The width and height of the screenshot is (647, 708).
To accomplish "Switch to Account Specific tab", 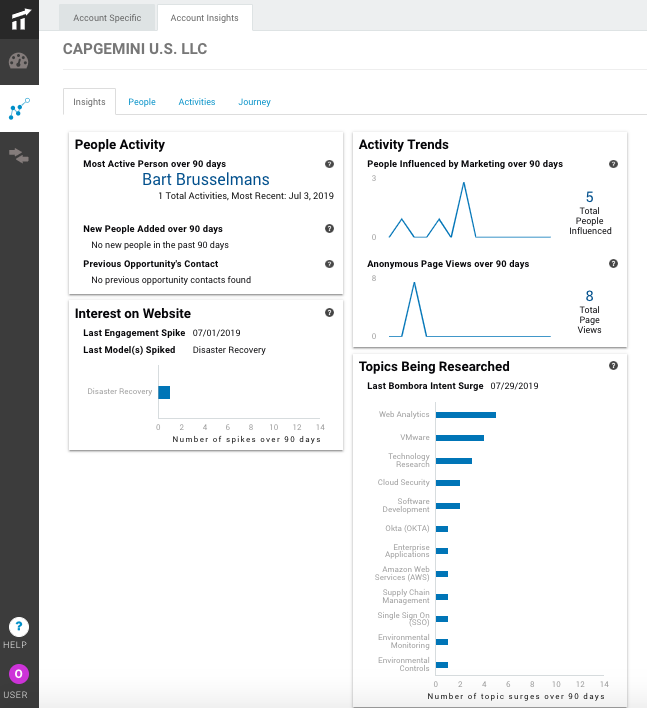I will (107, 18).
